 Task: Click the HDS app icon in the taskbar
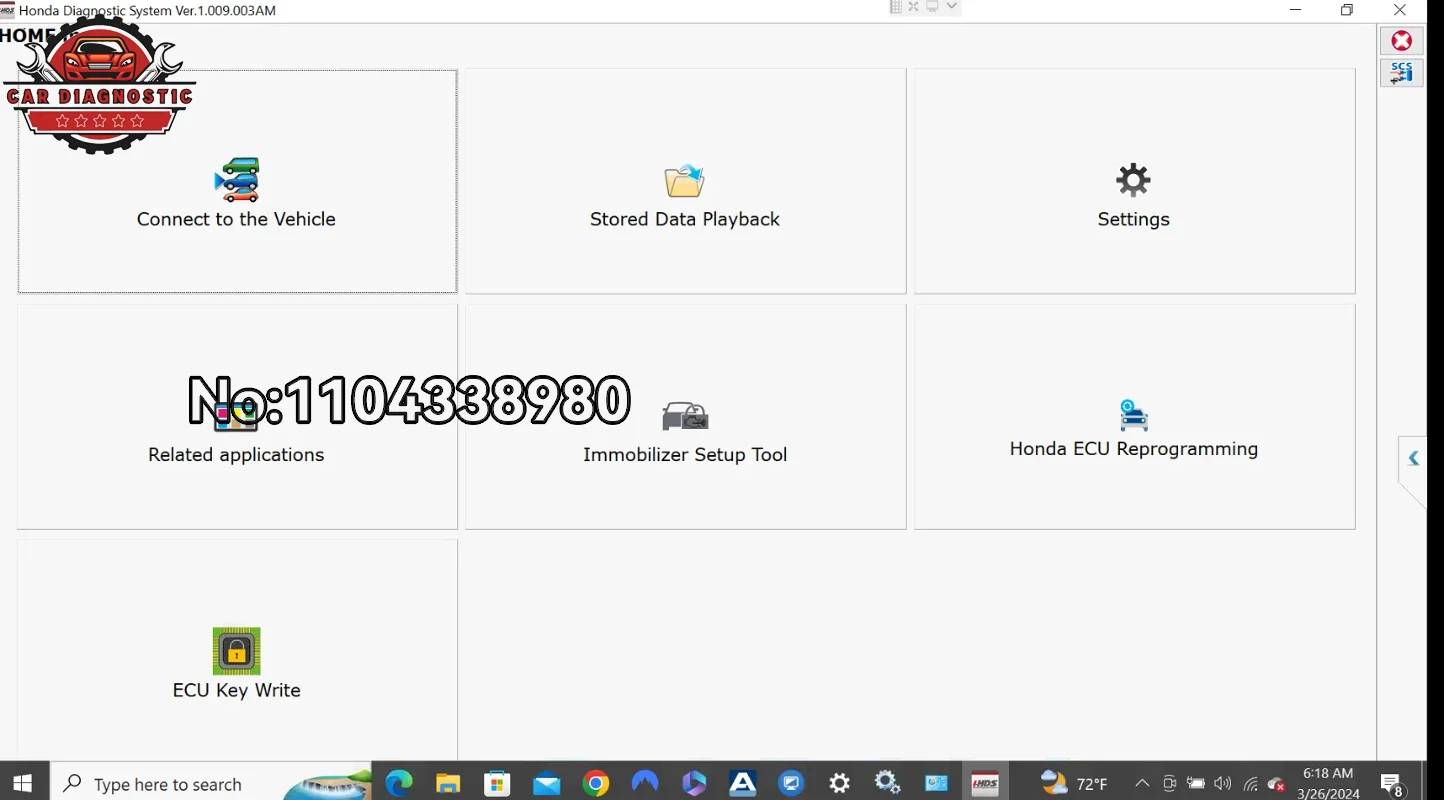[x=986, y=784]
